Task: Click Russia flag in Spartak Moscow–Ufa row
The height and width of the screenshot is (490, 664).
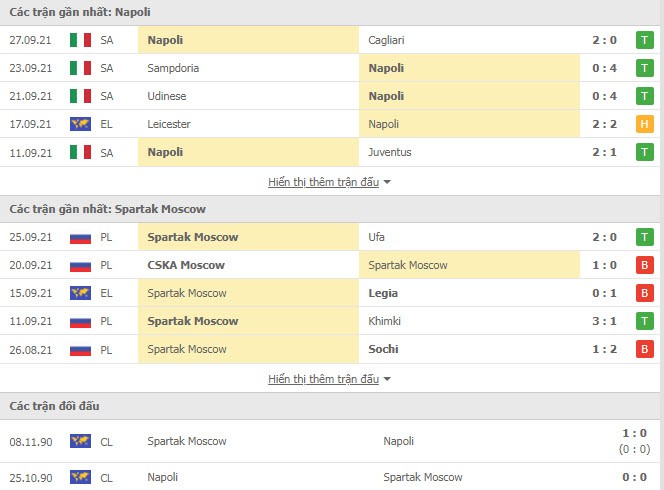Action: point(80,237)
